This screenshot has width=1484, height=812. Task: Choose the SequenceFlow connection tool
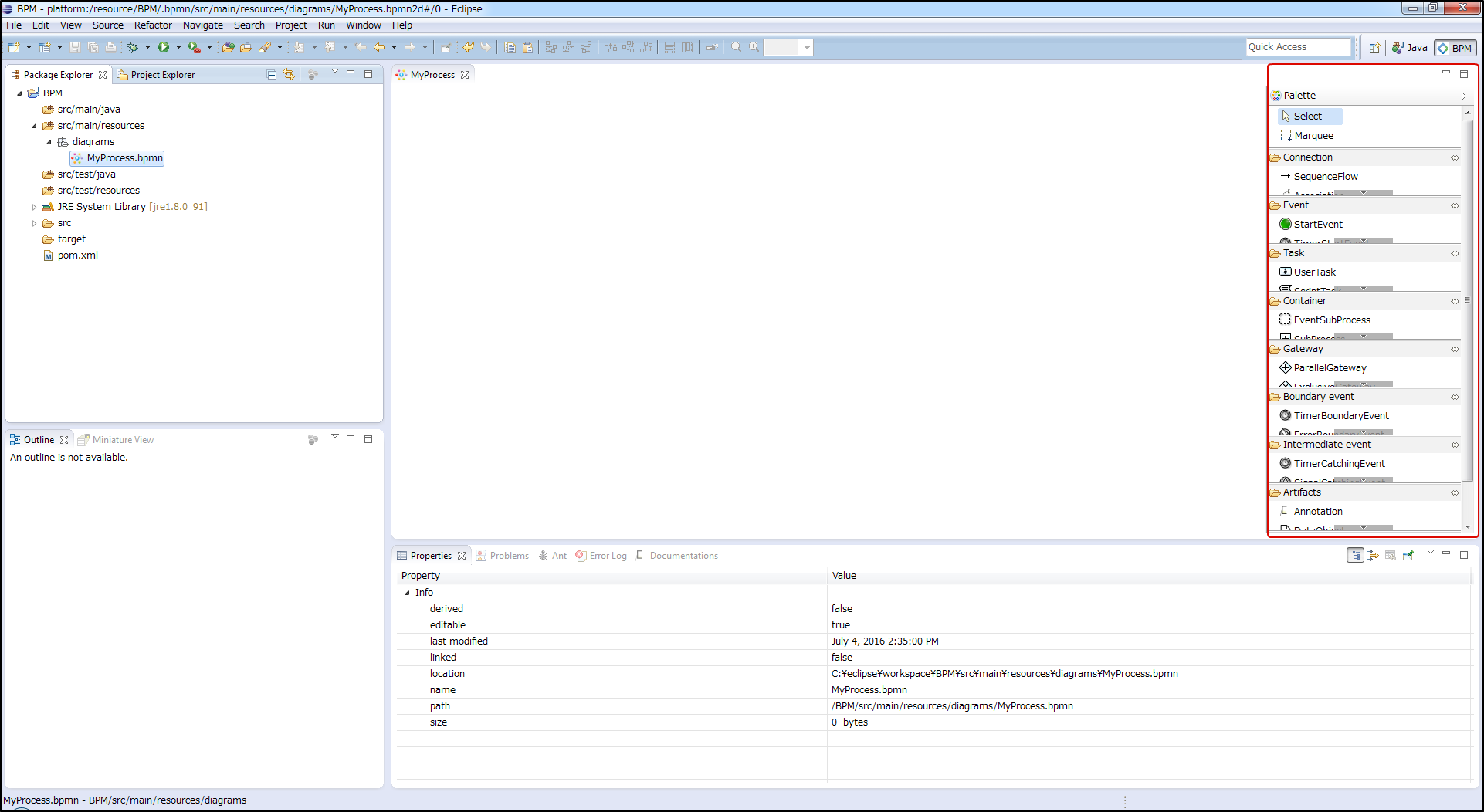coord(1319,177)
